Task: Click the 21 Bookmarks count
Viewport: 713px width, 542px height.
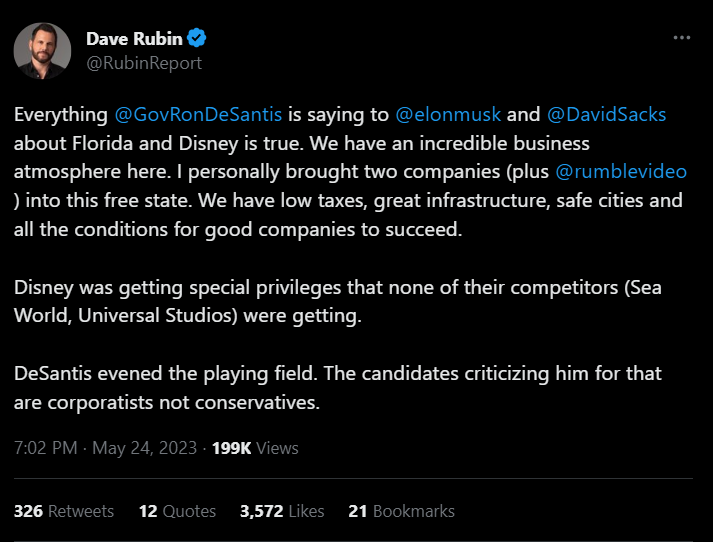Action: tap(401, 511)
